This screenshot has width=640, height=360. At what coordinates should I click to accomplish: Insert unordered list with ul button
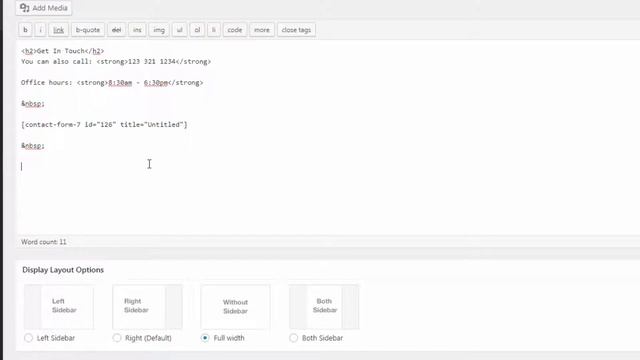pyautogui.click(x=180, y=30)
